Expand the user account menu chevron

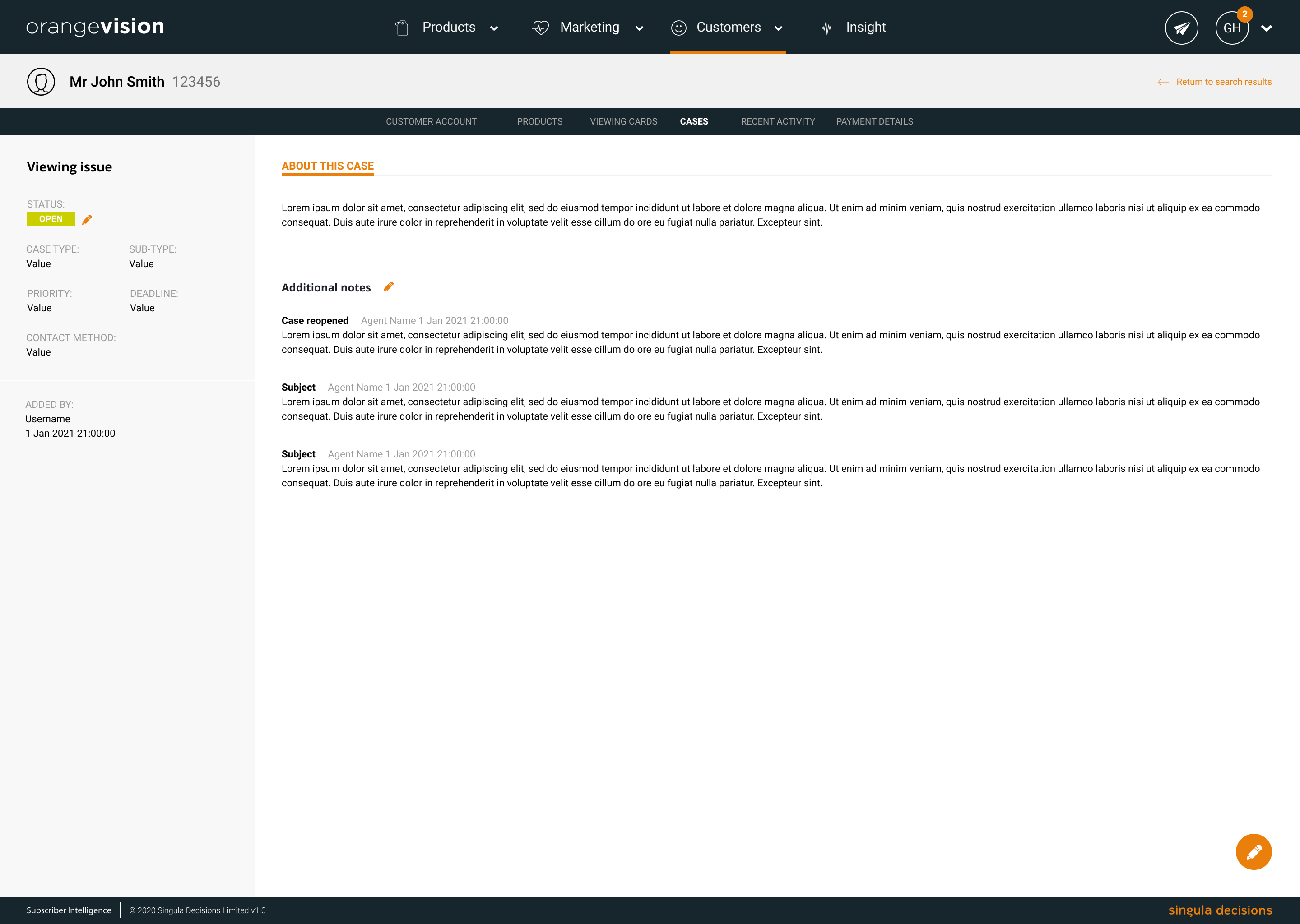point(1267,28)
